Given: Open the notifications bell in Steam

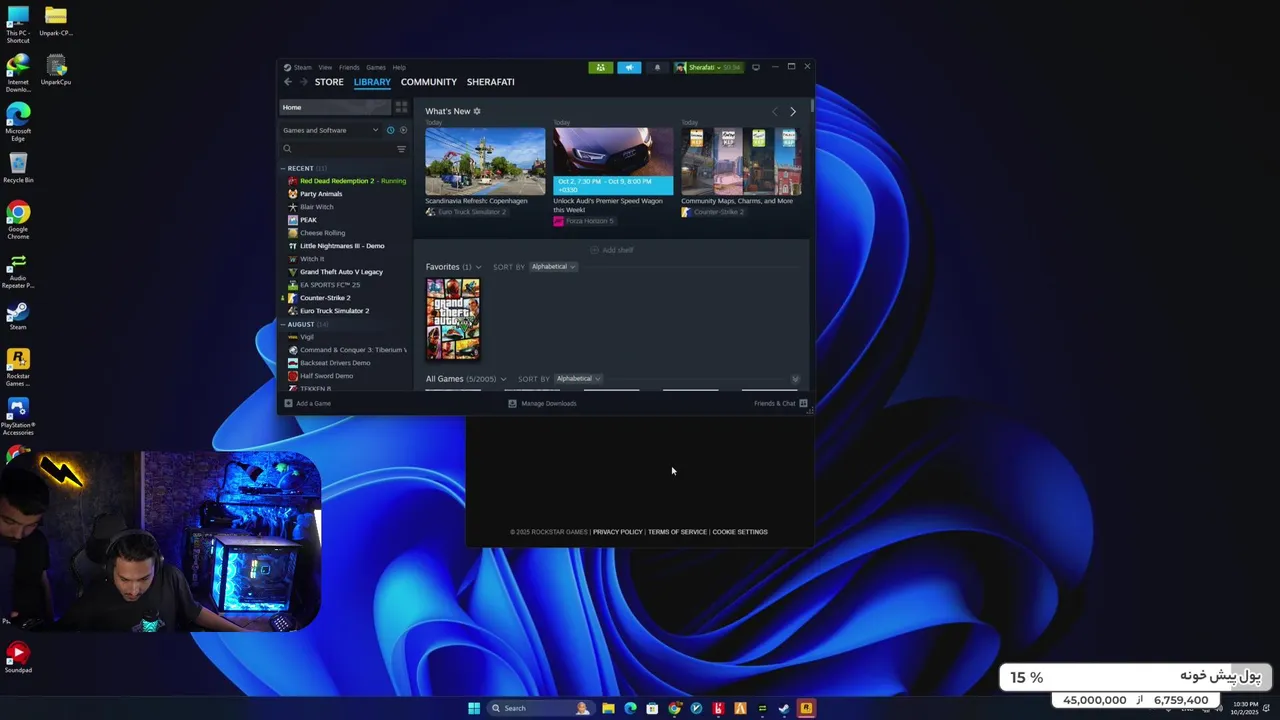Looking at the screenshot, I should 657,67.
